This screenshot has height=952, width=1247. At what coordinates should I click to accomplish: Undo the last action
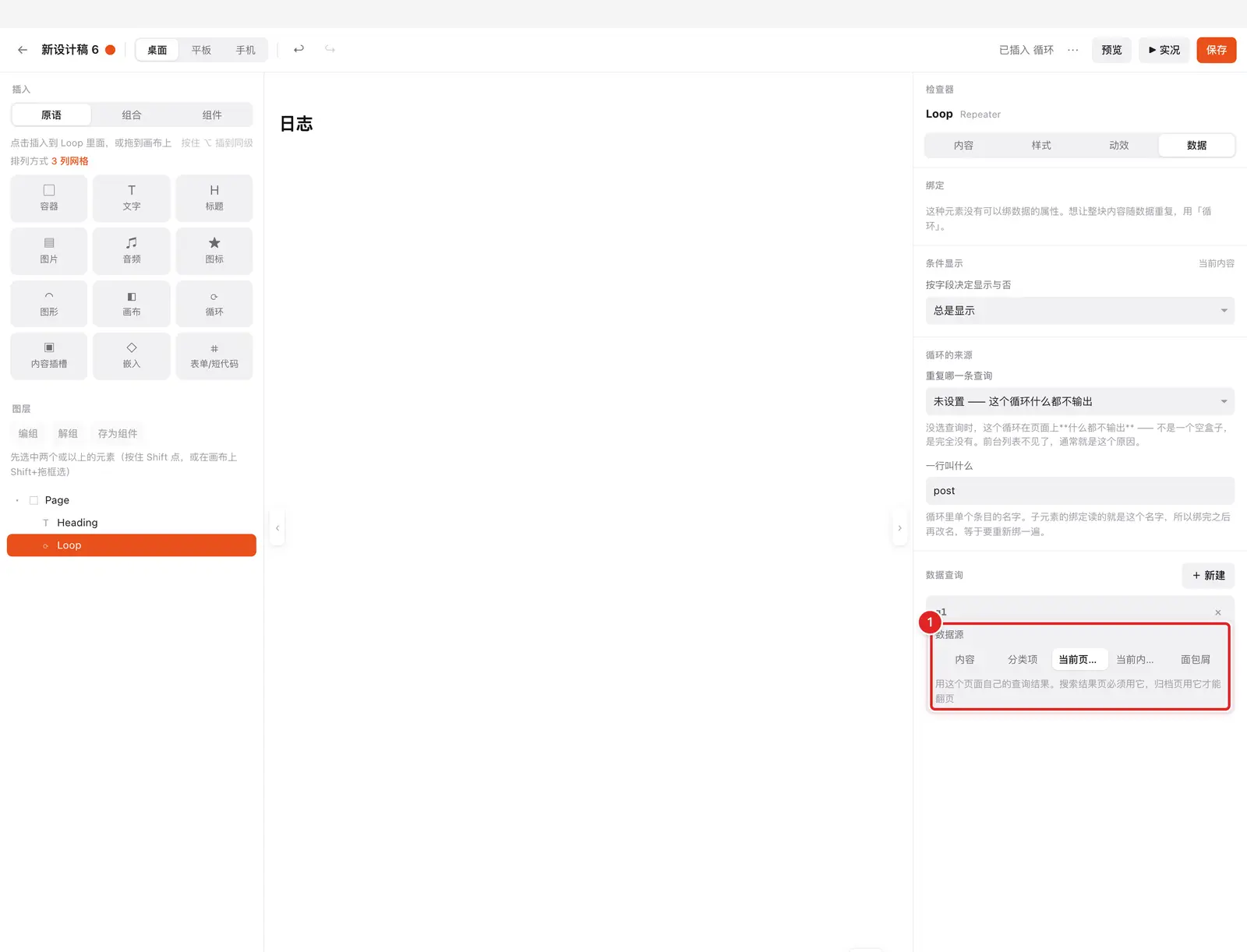(299, 49)
